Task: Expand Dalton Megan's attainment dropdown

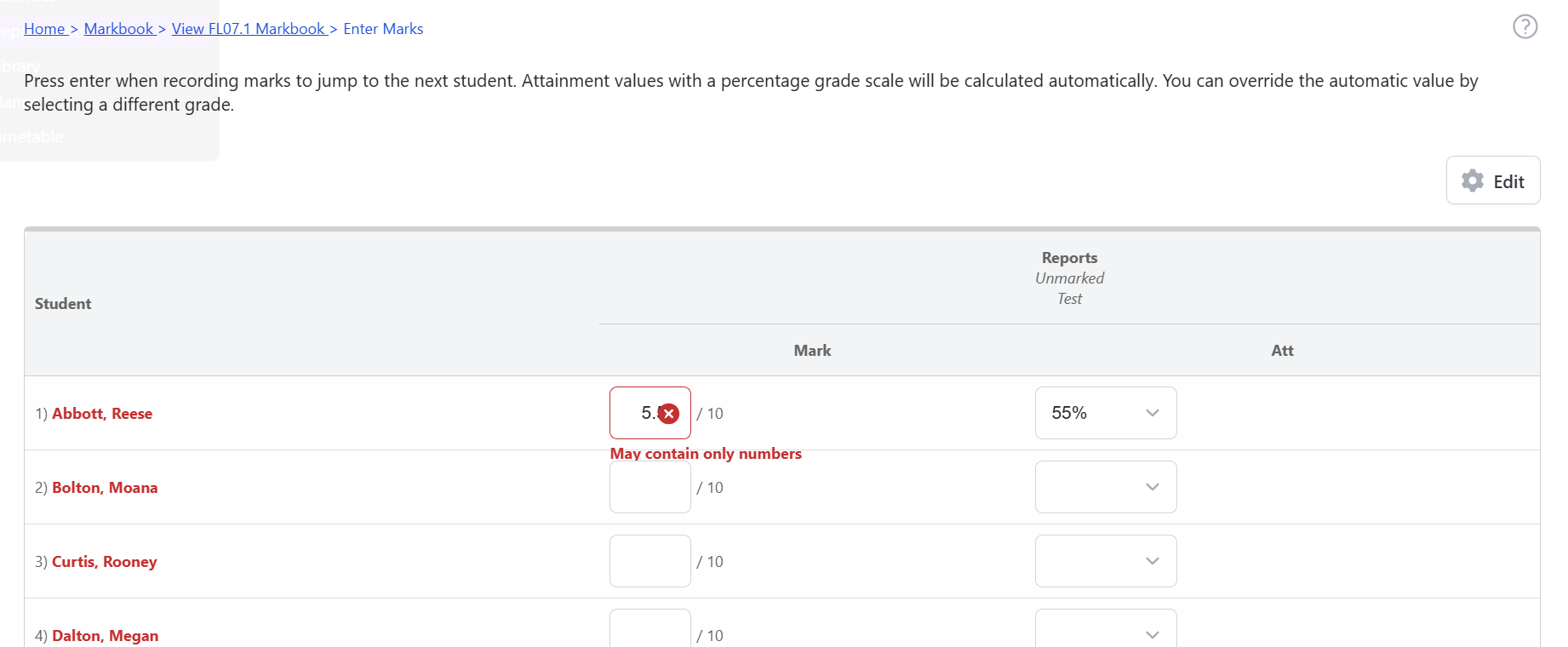Action: [1105, 630]
